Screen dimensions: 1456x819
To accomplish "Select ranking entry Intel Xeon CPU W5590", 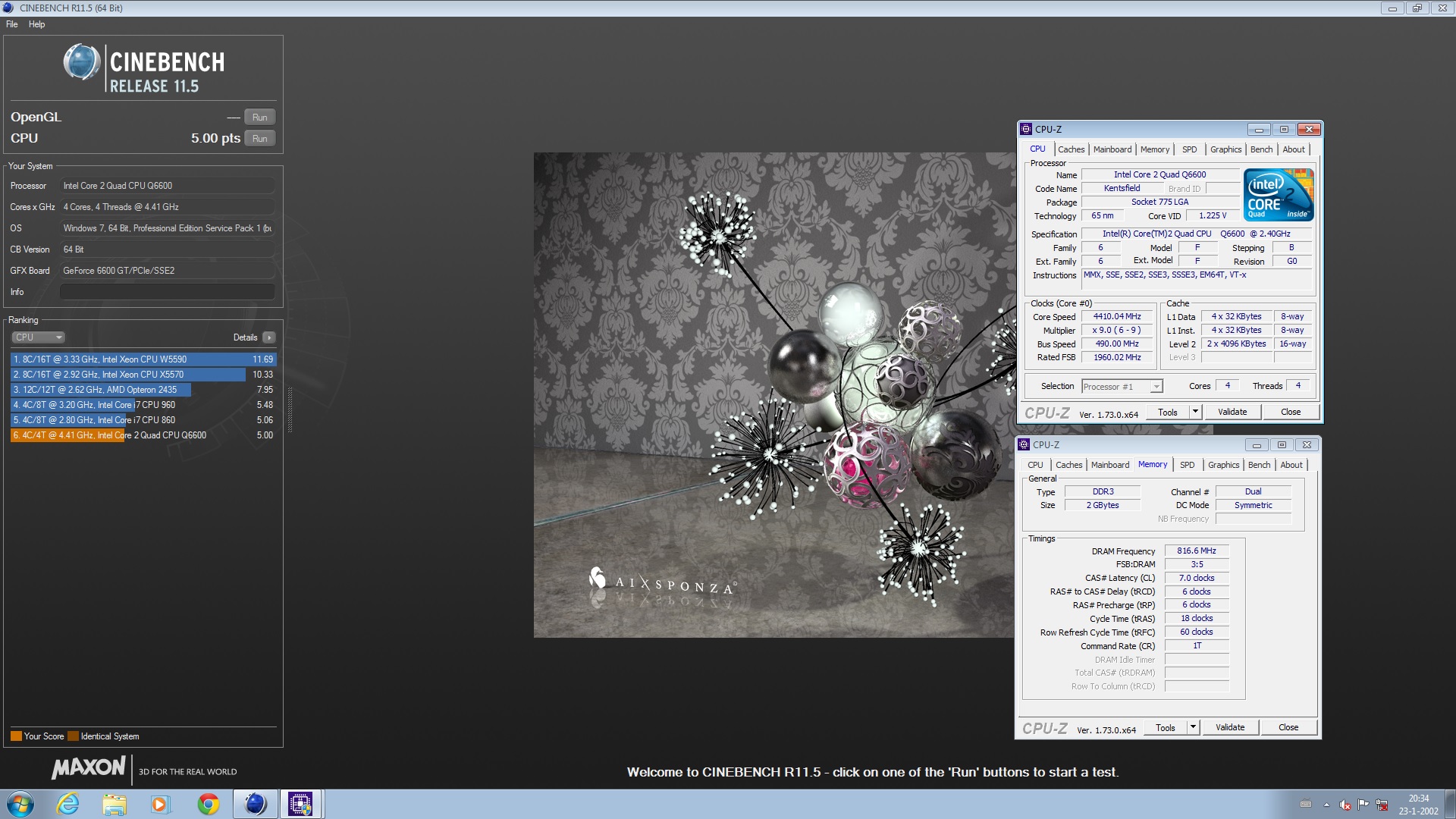I will click(x=143, y=359).
